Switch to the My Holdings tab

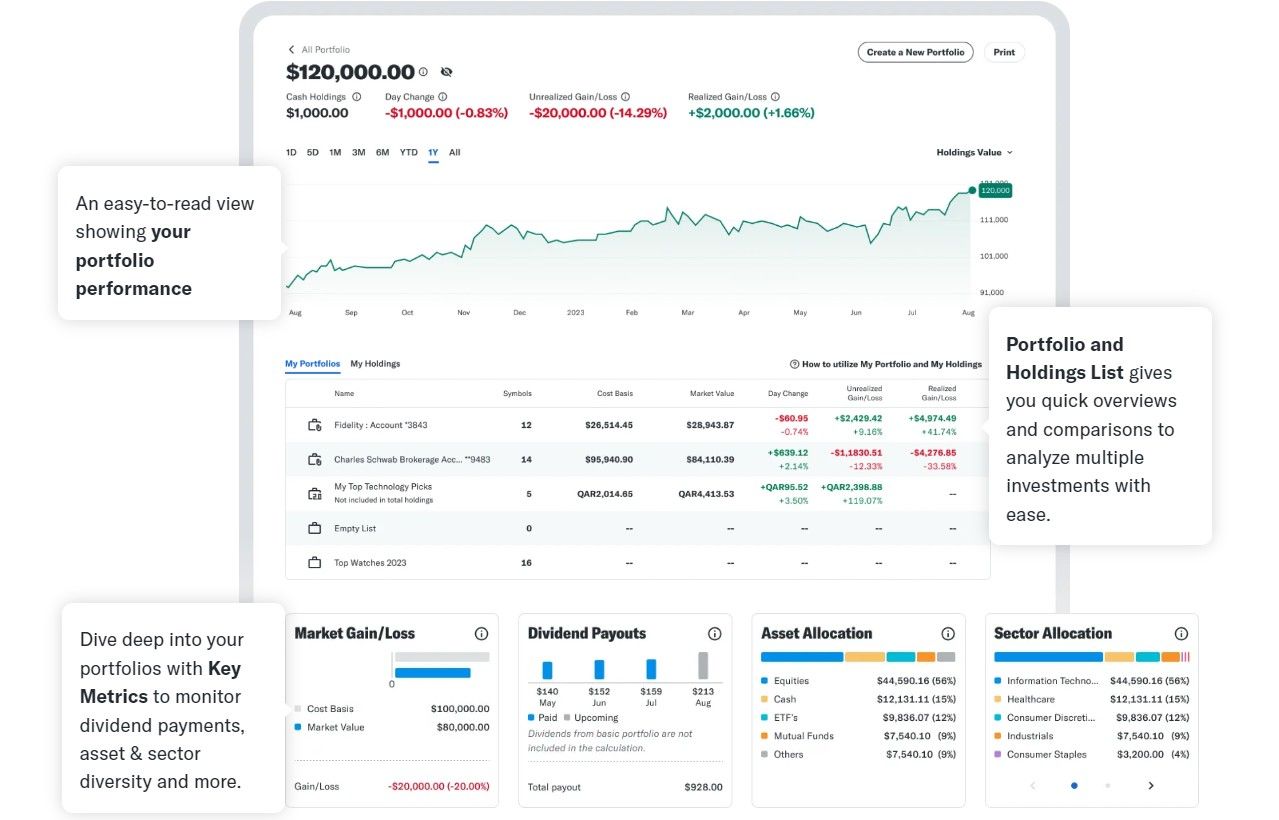pos(375,363)
